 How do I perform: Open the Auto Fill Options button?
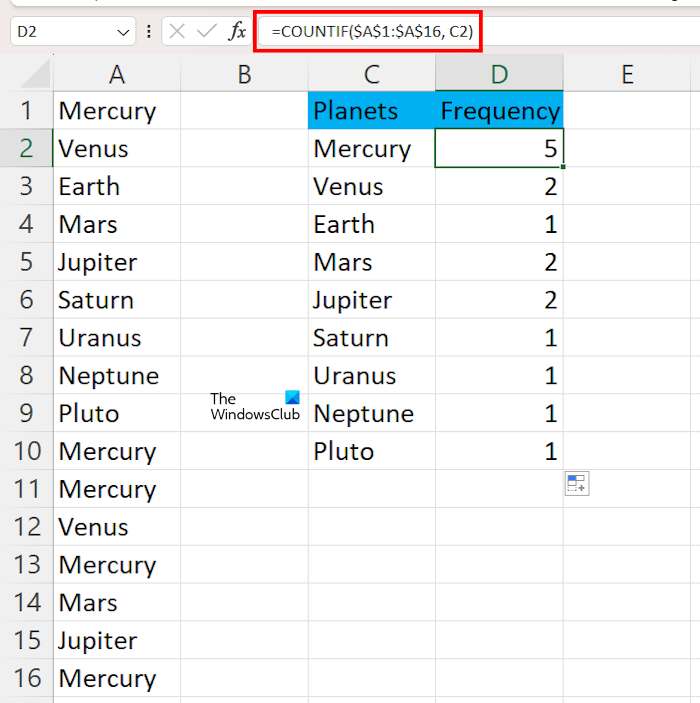point(576,484)
